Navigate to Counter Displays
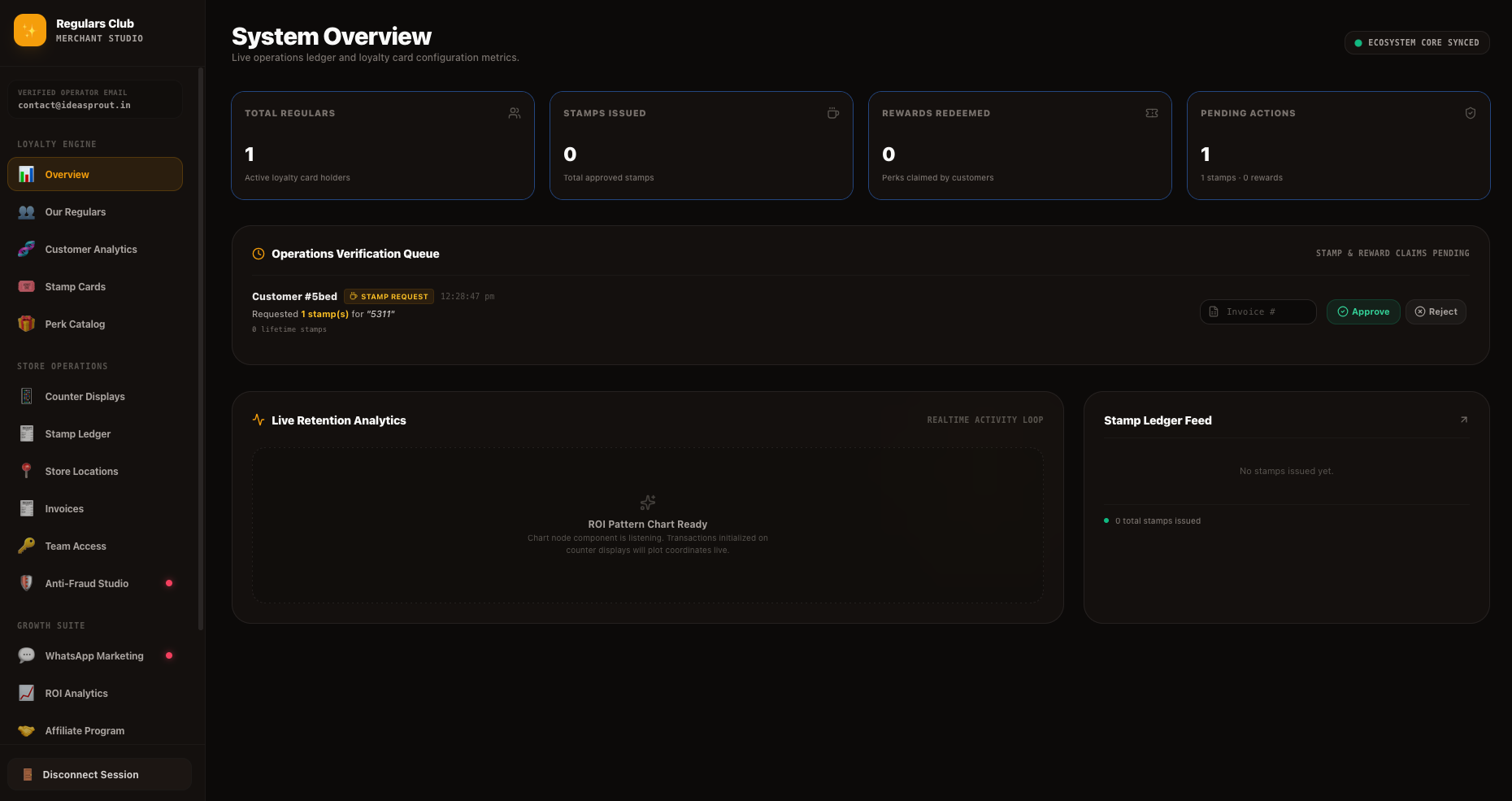The width and height of the screenshot is (1512, 801). (95, 396)
